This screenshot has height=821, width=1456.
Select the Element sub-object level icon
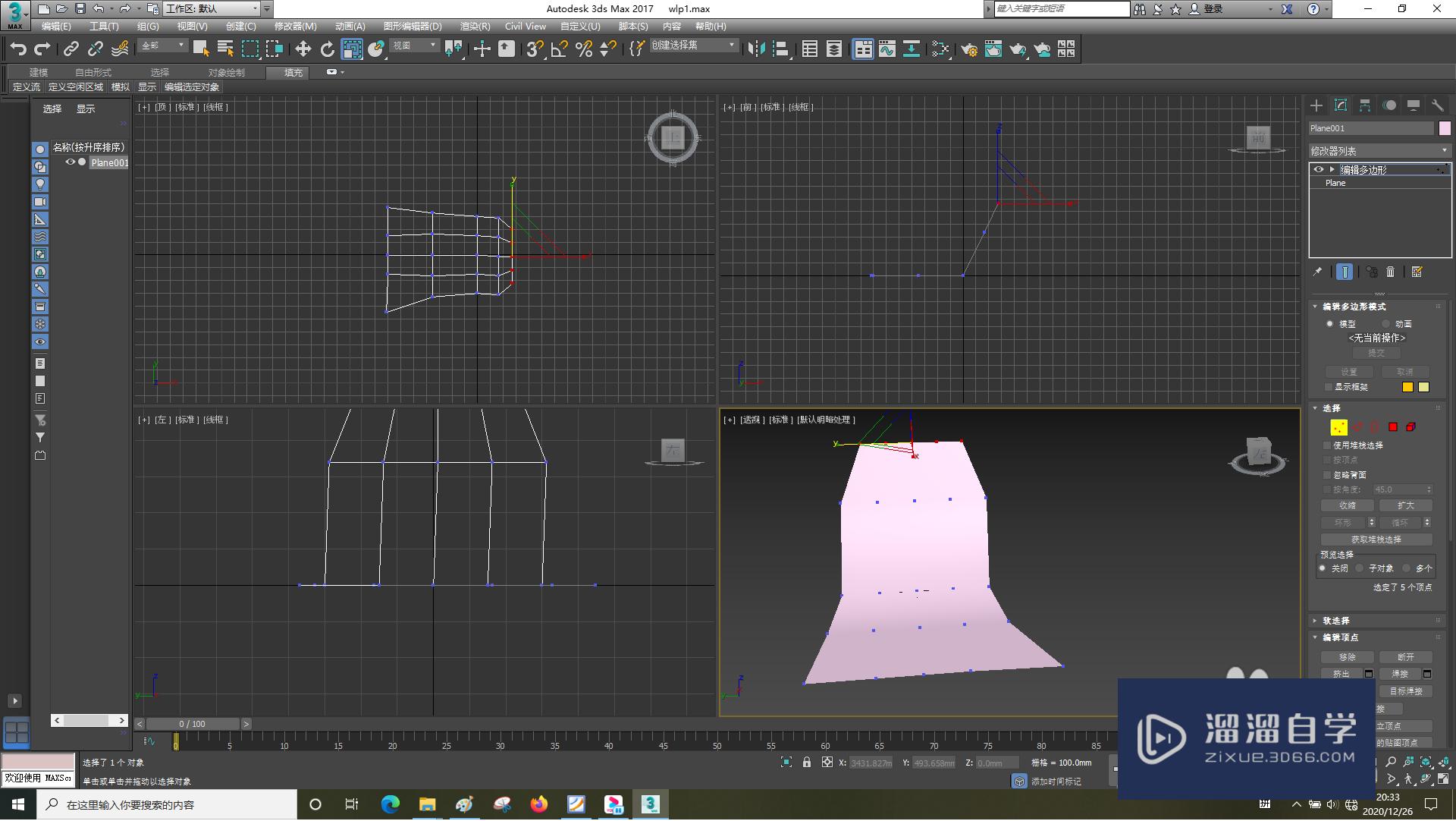pos(1411,427)
